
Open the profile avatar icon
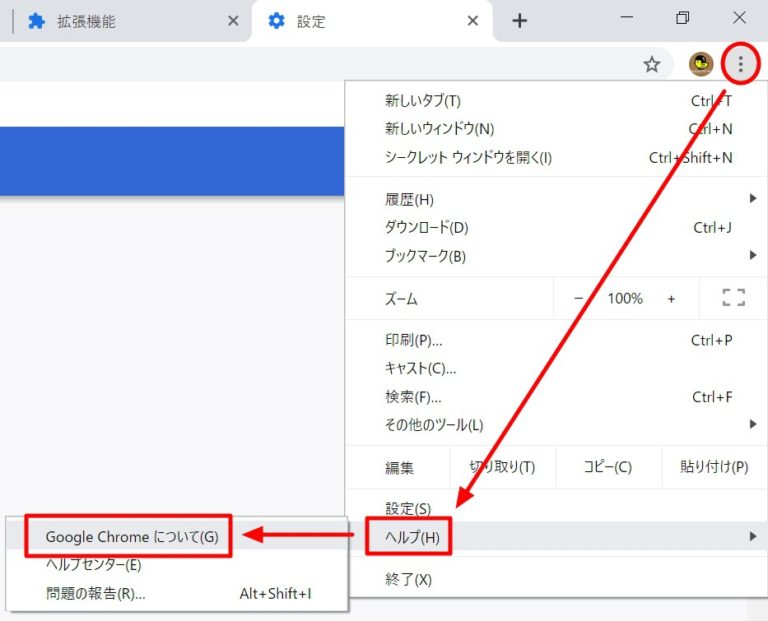[702, 65]
